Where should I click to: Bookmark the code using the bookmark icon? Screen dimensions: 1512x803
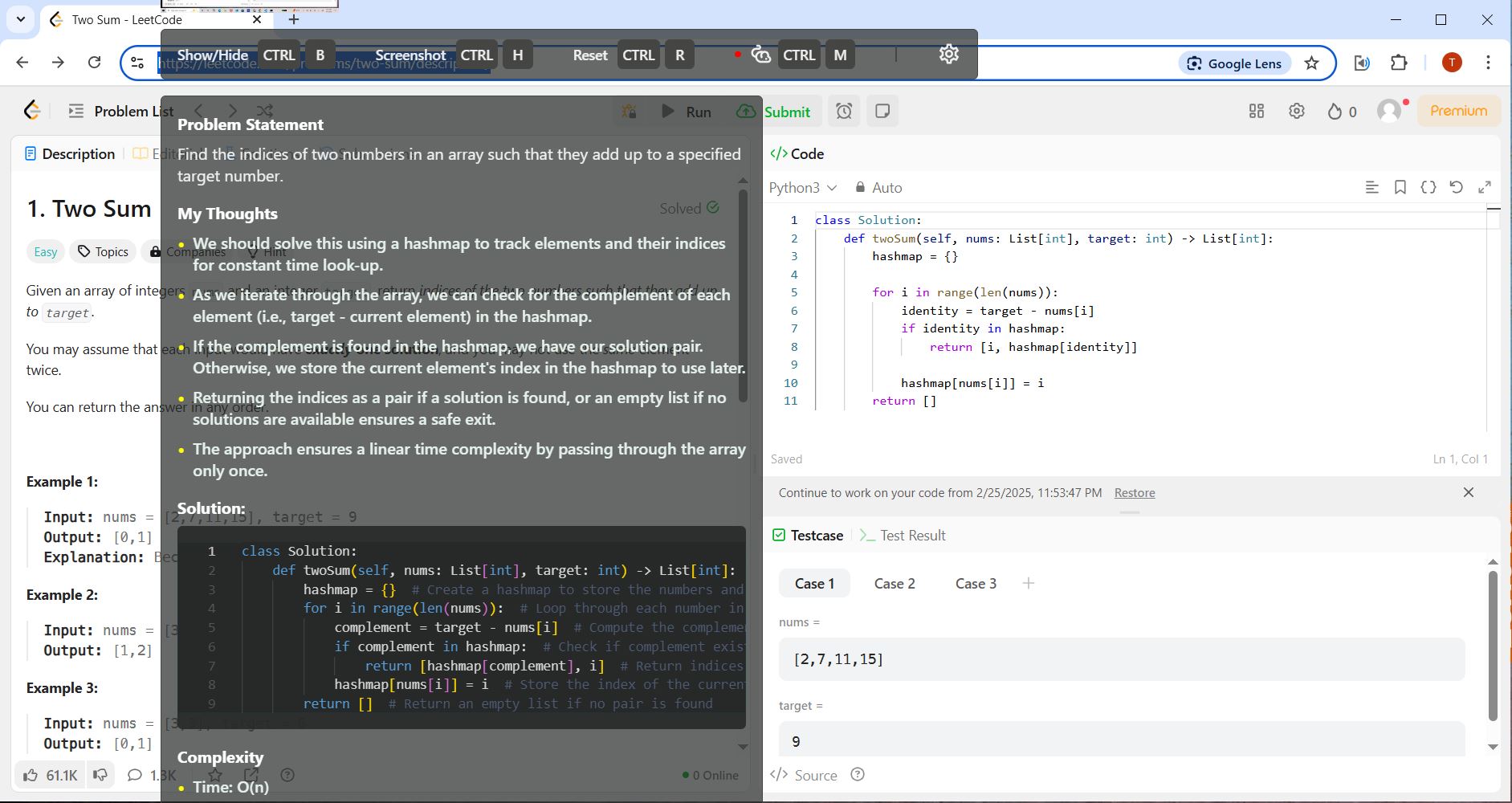point(1400,187)
